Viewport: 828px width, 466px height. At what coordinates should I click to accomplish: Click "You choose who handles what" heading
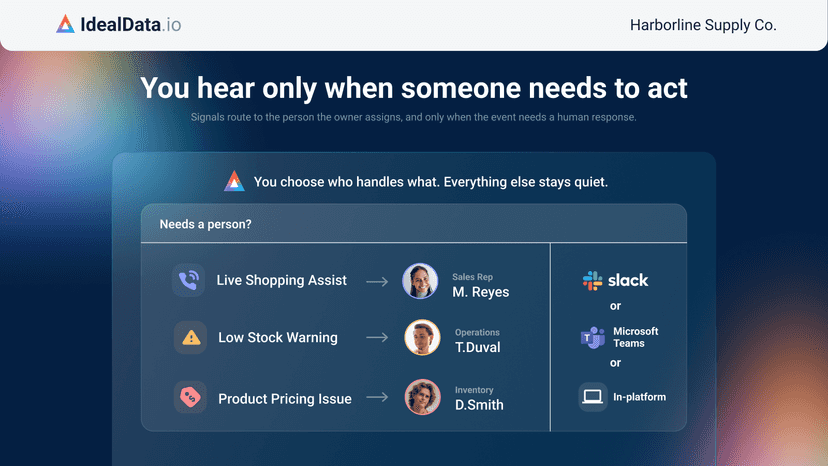click(x=430, y=182)
